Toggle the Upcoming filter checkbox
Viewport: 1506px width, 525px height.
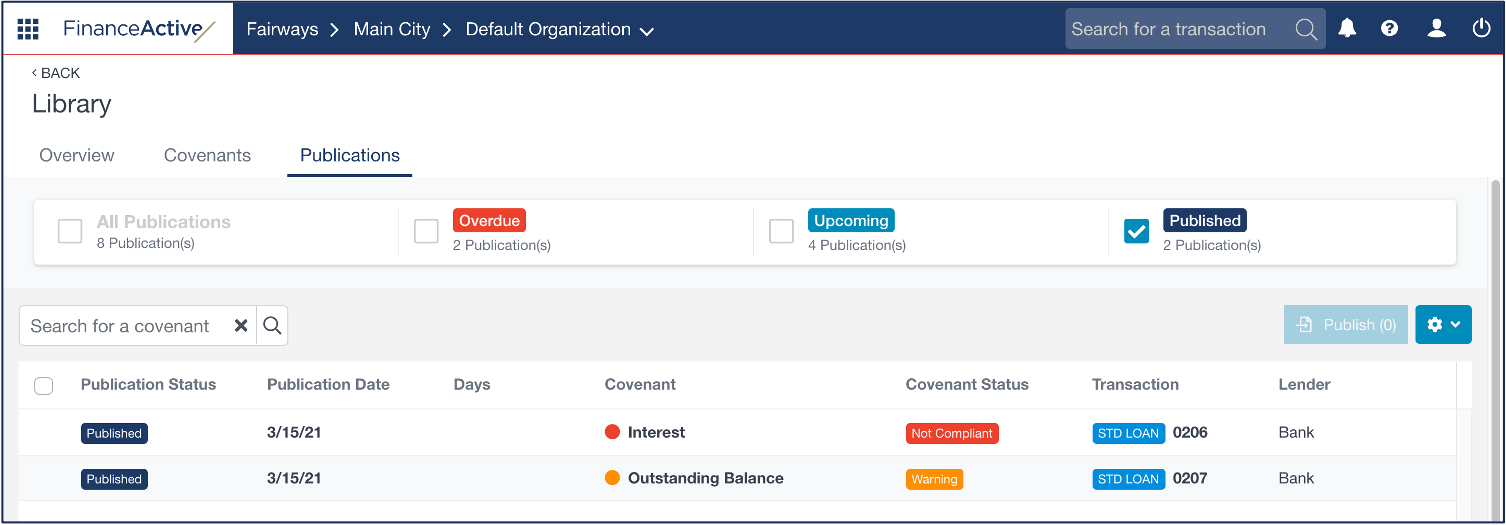pos(781,232)
